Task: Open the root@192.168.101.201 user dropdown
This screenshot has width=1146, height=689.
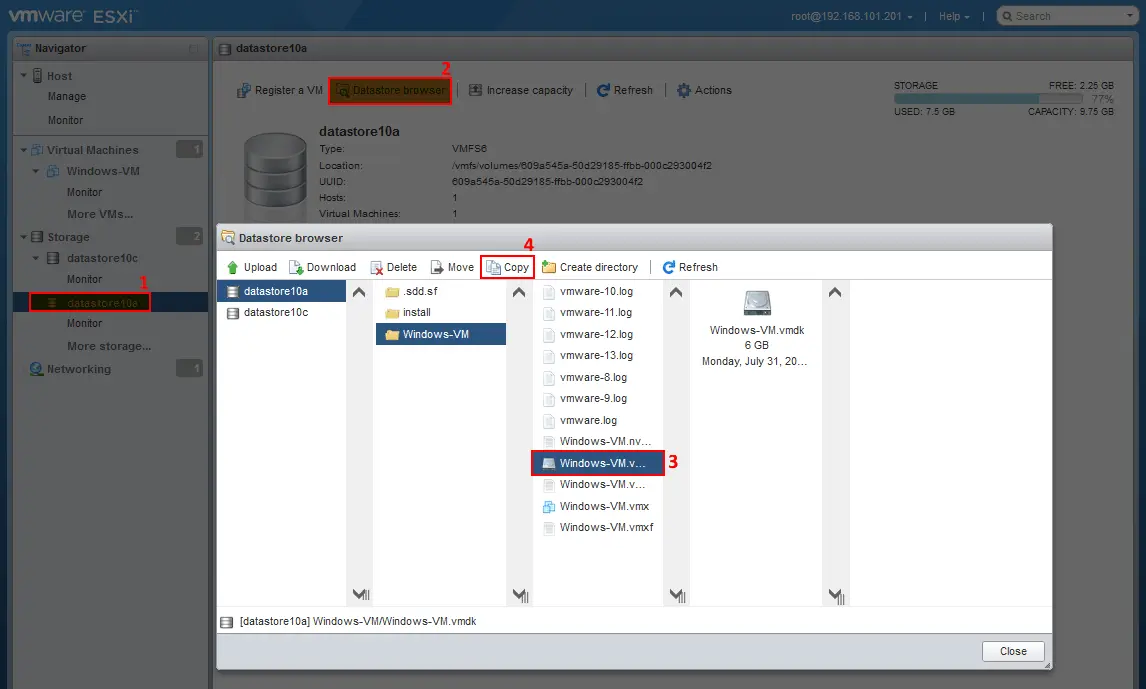Action: 851,16
